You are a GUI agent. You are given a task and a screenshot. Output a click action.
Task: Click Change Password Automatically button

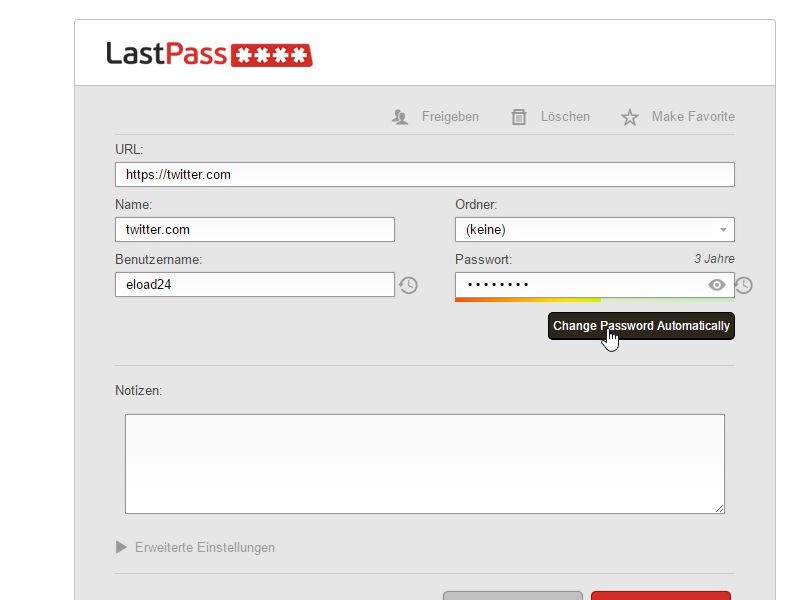(x=641, y=326)
